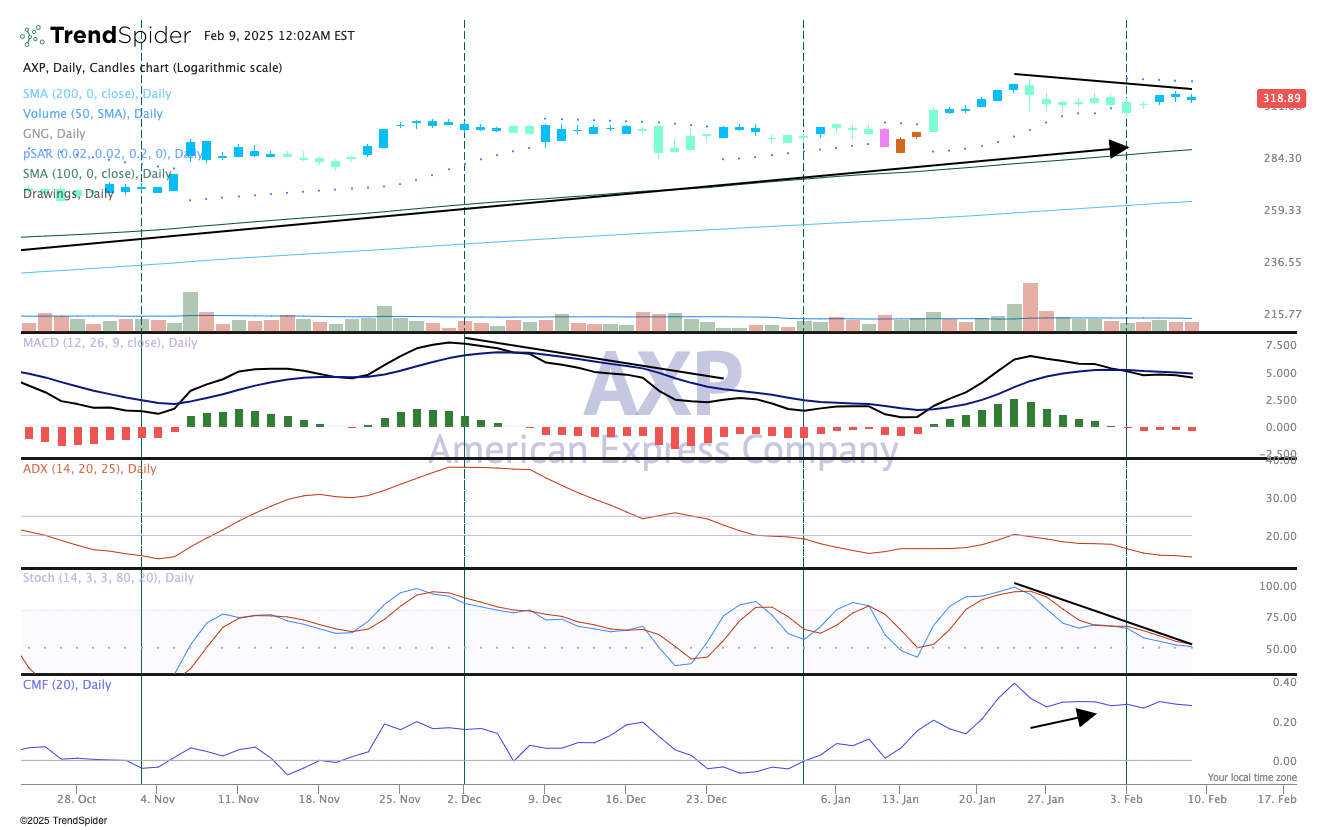Select the orange candlestick near 13 Jan
The width and height of the screenshot is (1327, 830).
(900, 145)
